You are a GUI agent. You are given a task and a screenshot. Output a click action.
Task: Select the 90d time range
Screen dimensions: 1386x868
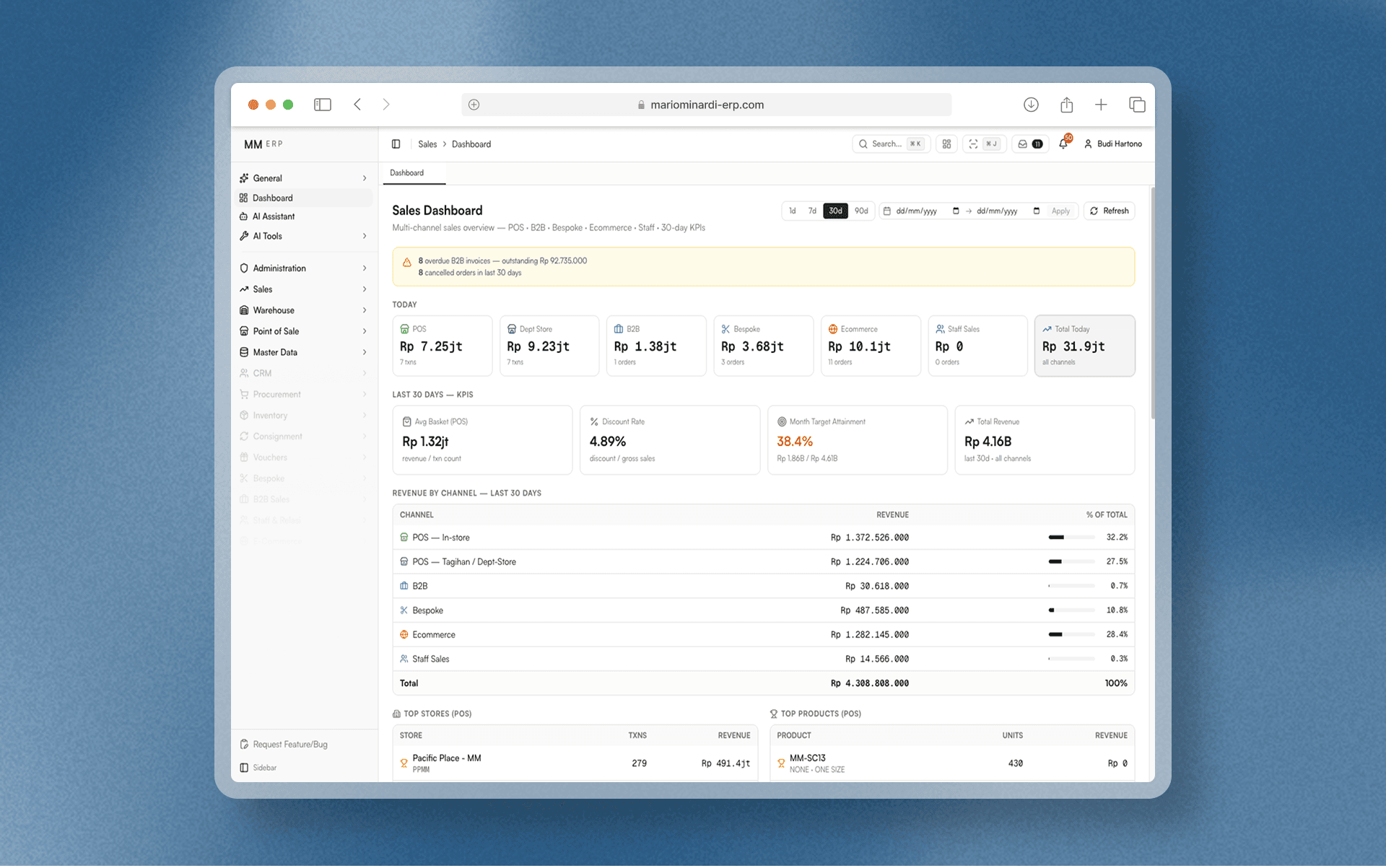[x=861, y=211]
